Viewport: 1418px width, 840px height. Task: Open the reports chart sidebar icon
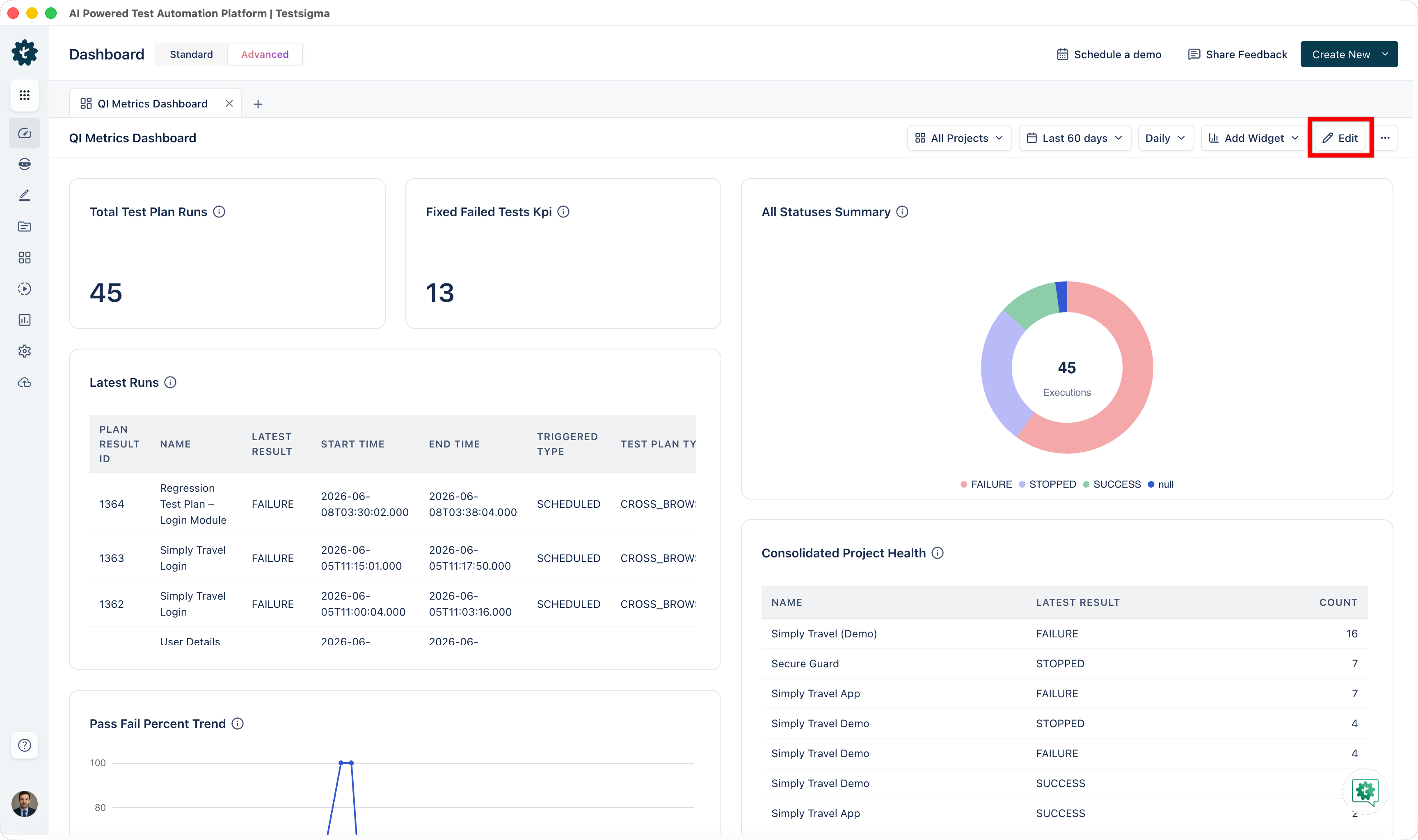pyautogui.click(x=24, y=320)
